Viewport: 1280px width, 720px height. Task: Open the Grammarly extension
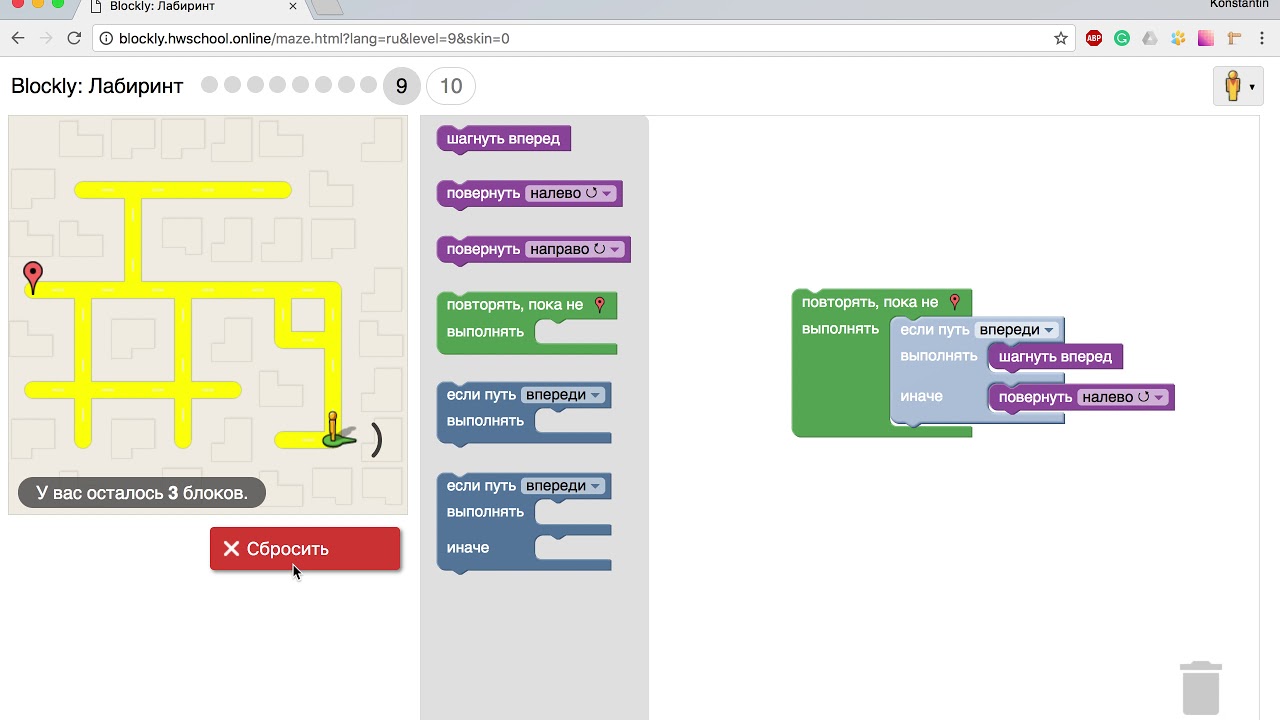click(x=1122, y=39)
